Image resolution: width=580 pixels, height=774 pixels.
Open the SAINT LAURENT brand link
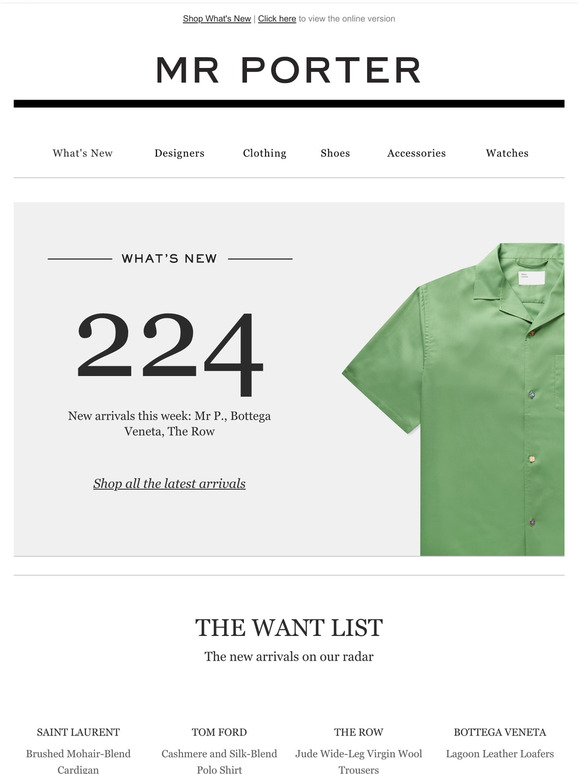pos(78,732)
